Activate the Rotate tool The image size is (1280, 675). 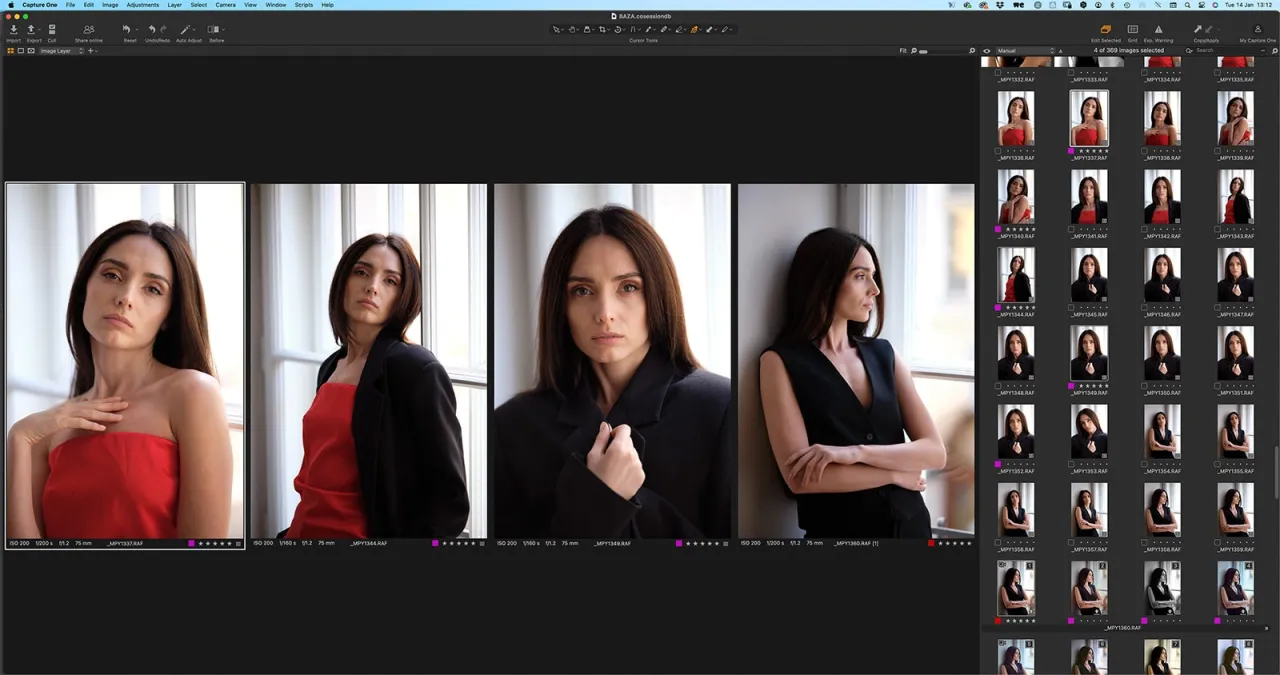618,30
